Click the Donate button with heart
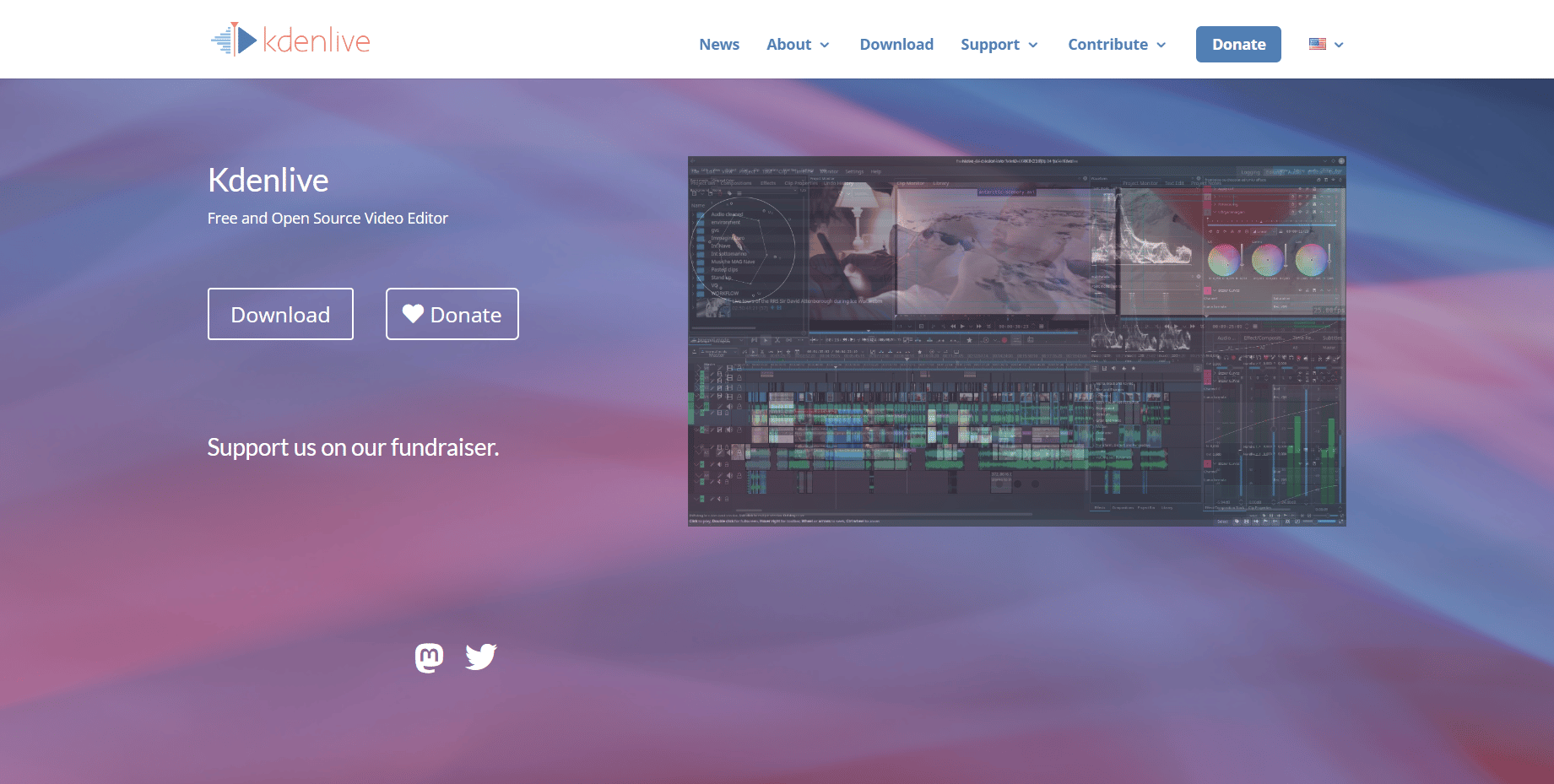1554x784 pixels. point(452,314)
